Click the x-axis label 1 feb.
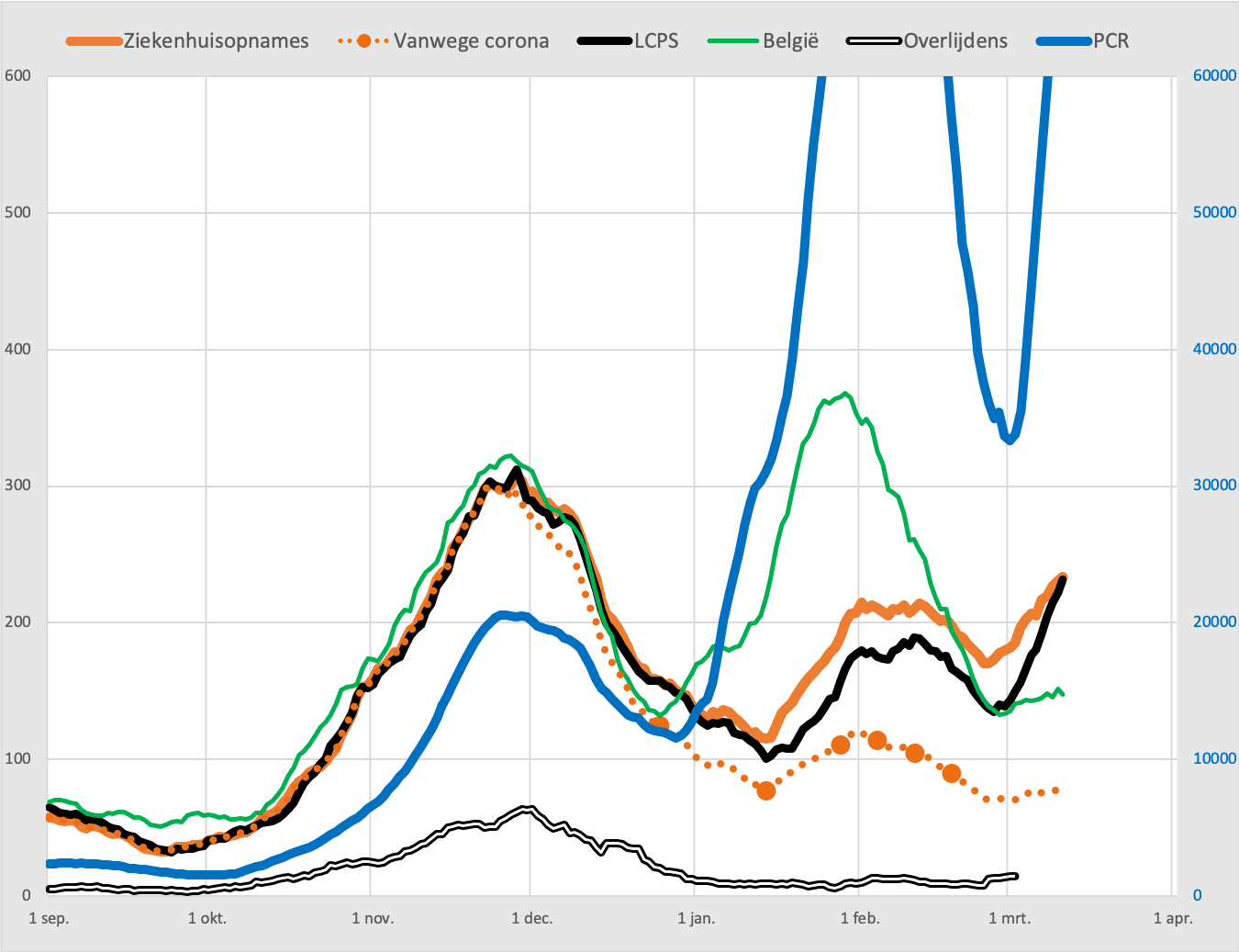 [x=860, y=918]
